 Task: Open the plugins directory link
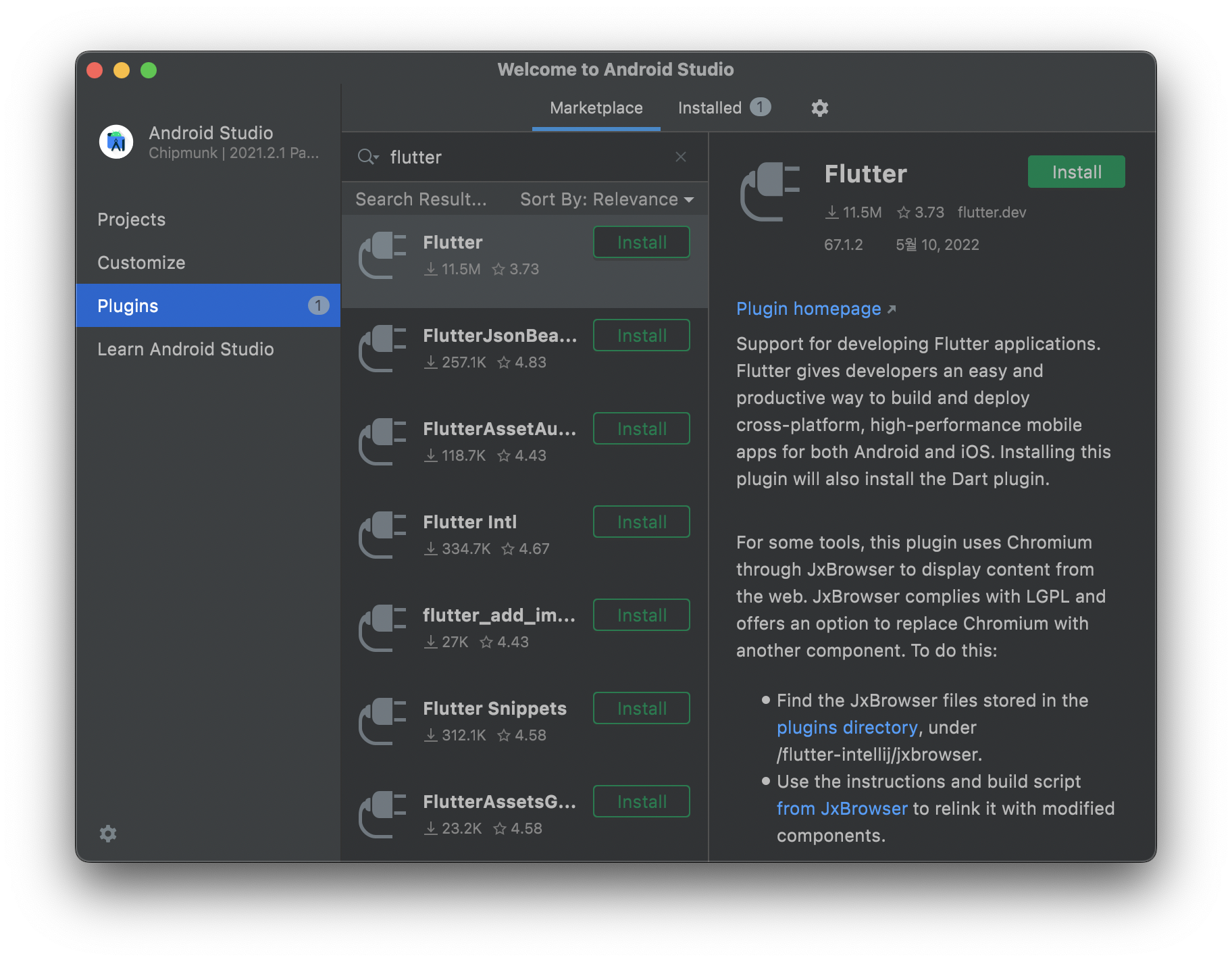[847, 728]
